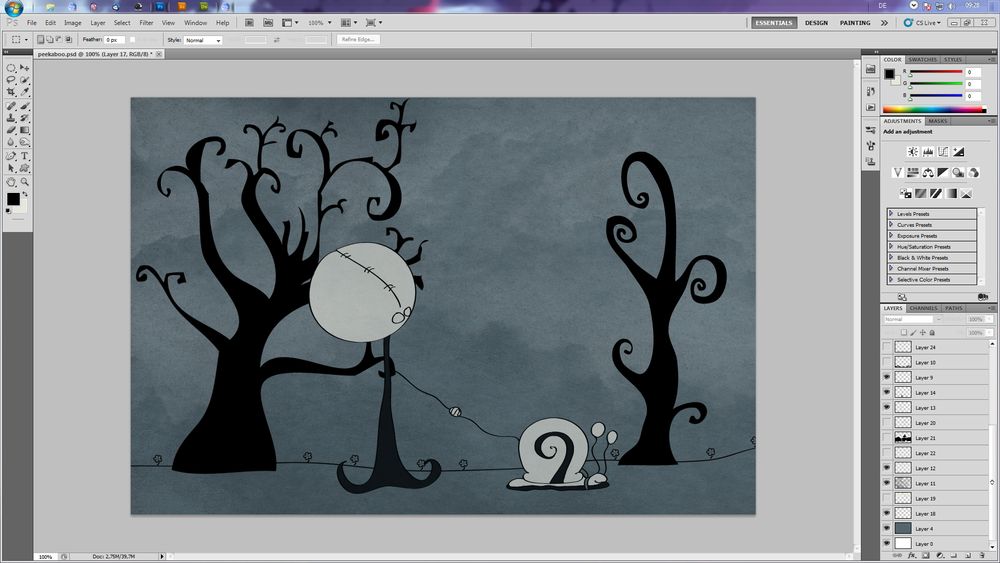
Task: Add a Brightness/Contrast adjustment
Action: pyautogui.click(x=913, y=152)
